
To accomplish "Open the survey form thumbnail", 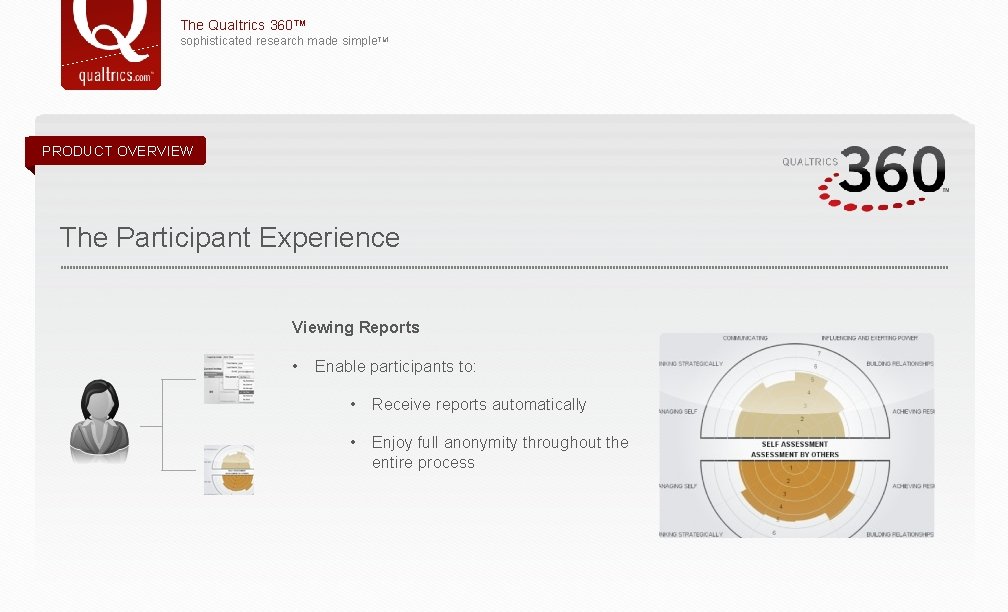I will click(229, 379).
